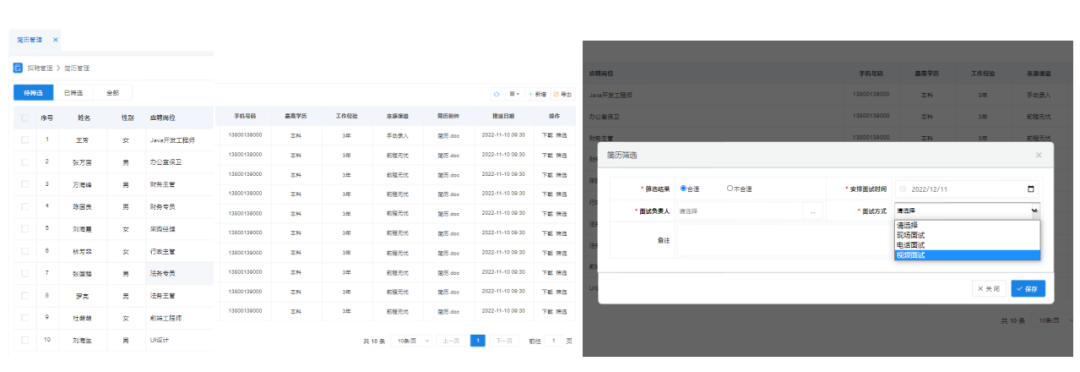Click the 新增 add button
Screen dimensions: 1080x372
[537, 94]
